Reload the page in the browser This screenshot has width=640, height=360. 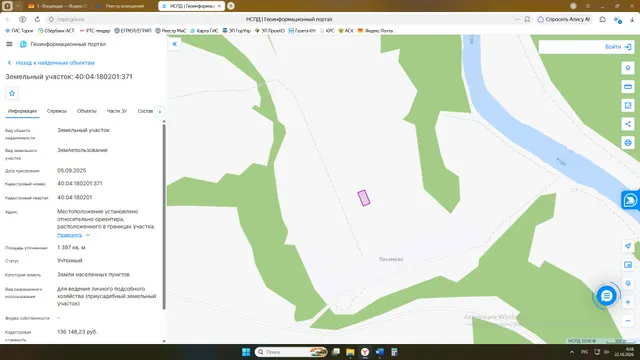(x=37, y=19)
